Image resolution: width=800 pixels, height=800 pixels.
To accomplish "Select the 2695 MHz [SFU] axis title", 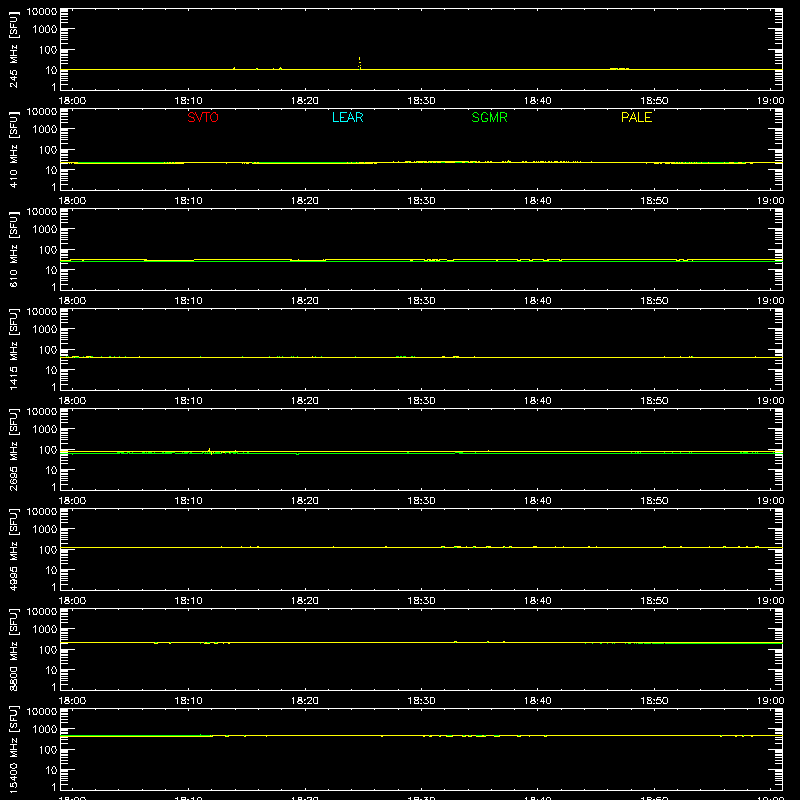I will tap(14, 449).
